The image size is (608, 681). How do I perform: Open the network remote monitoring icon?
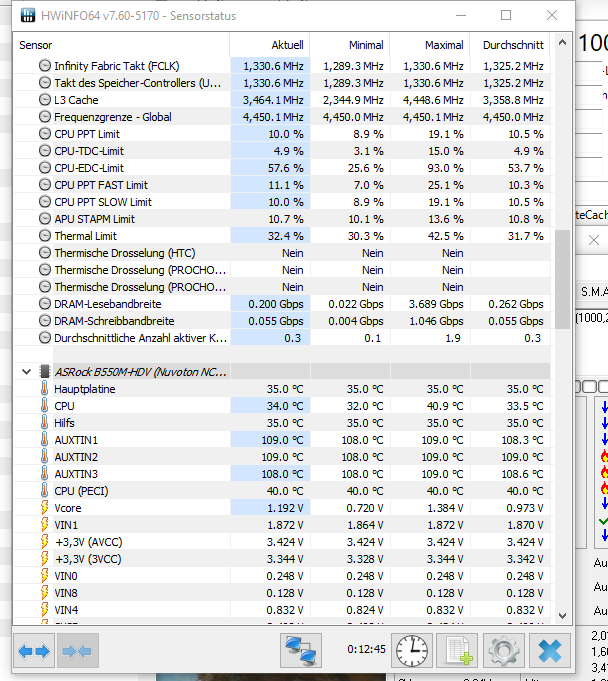(x=301, y=651)
